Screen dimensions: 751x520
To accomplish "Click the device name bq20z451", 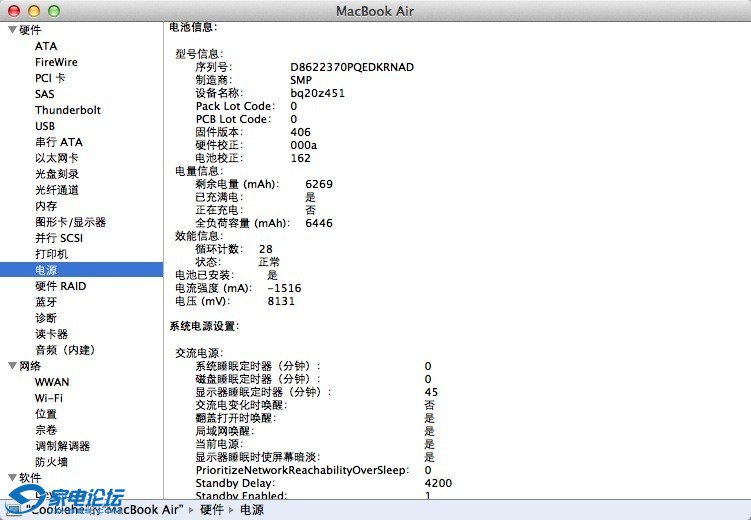I will [x=318, y=93].
